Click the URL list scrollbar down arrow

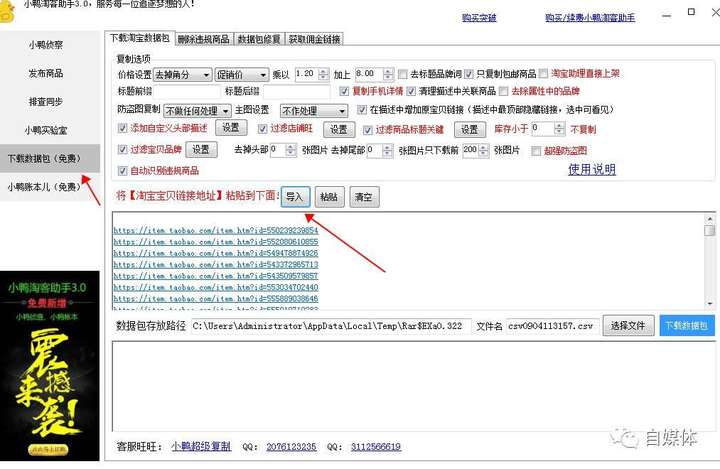[709, 303]
